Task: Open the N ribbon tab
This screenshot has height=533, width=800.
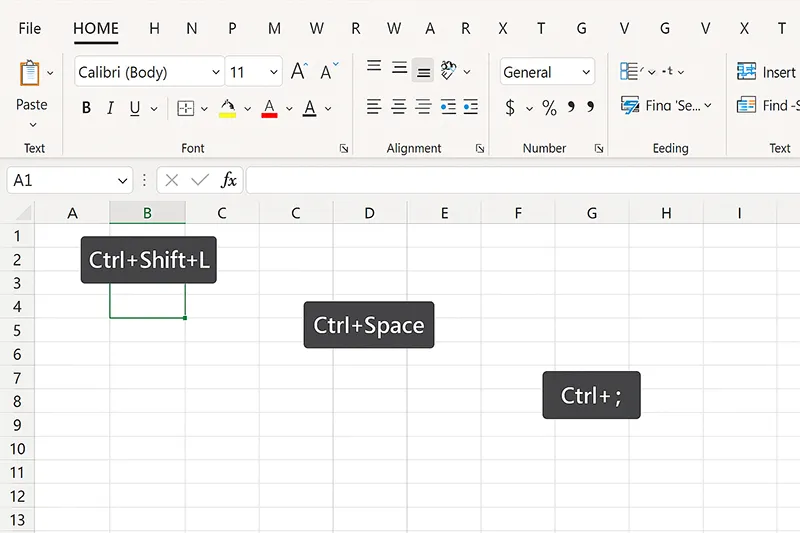Action: point(192,29)
